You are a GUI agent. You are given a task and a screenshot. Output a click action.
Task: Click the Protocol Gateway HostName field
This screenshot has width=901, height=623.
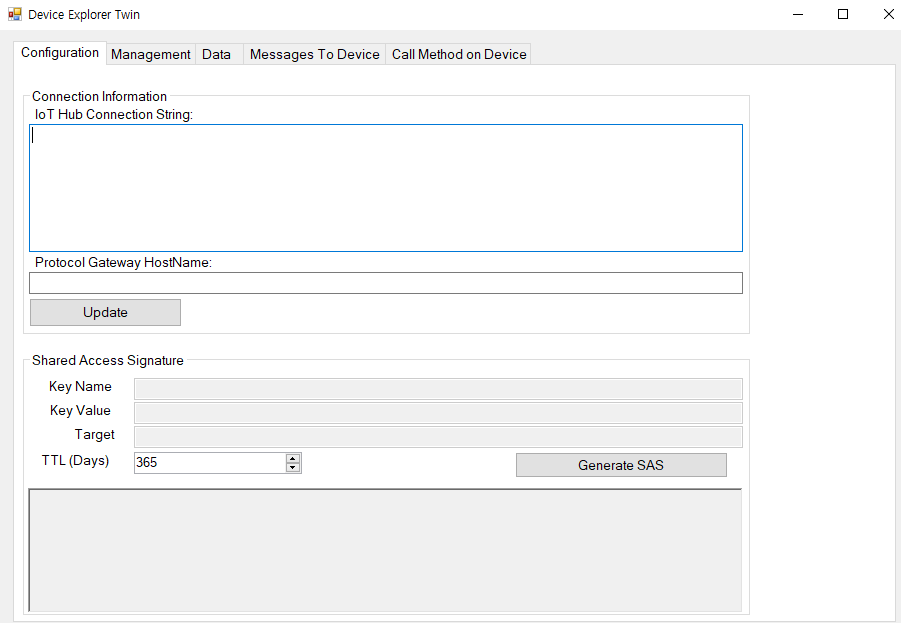386,283
